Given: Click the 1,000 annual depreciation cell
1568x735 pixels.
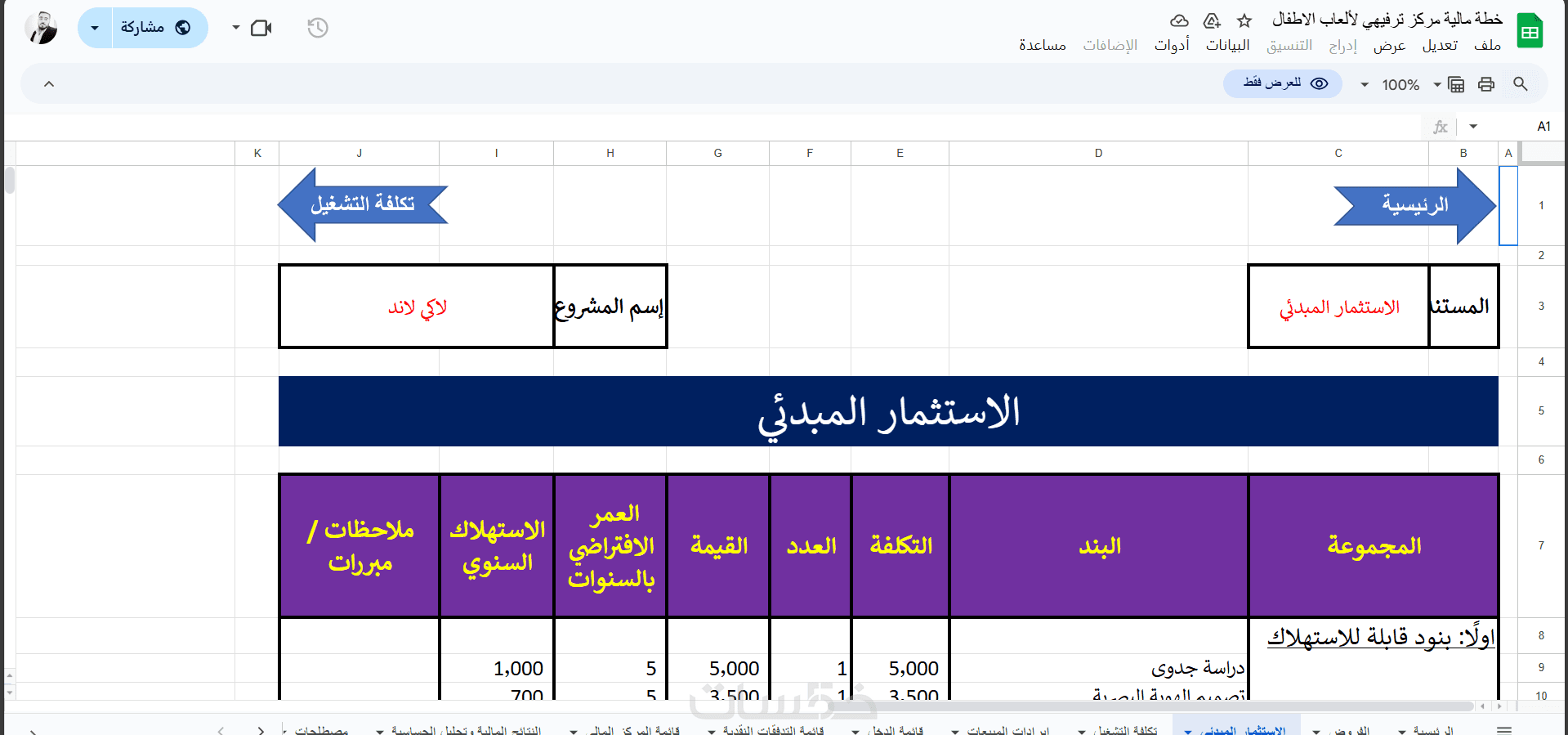Looking at the screenshot, I should tap(497, 668).
